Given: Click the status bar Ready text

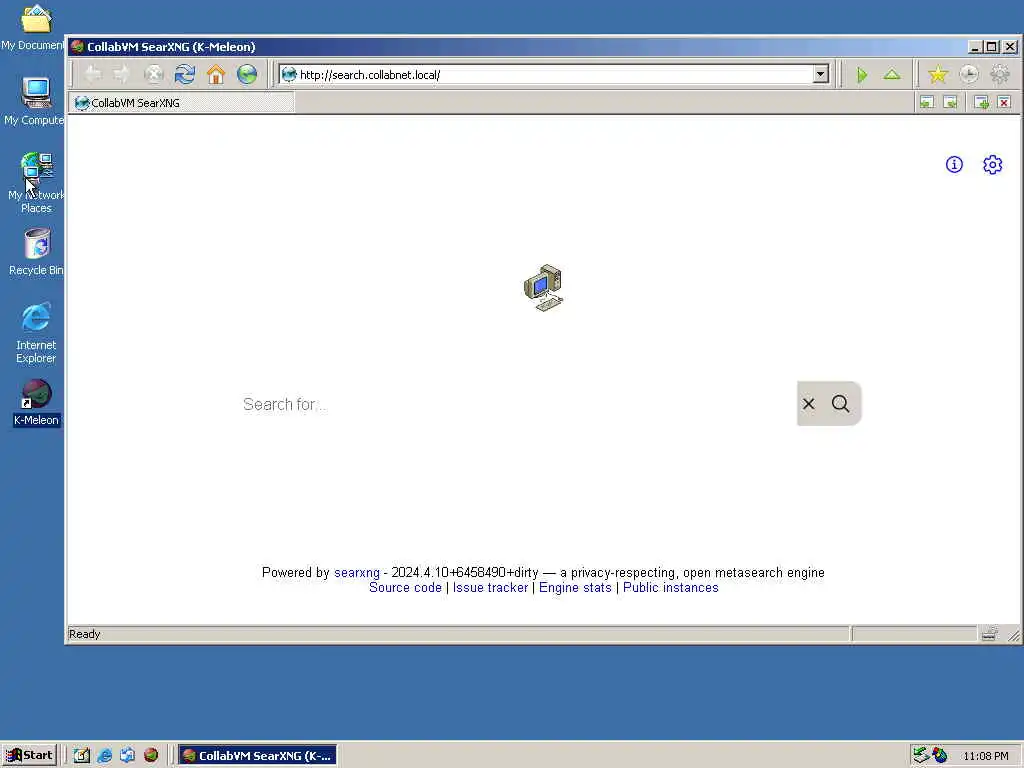Looking at the screenshot, I should coord(85,634).
